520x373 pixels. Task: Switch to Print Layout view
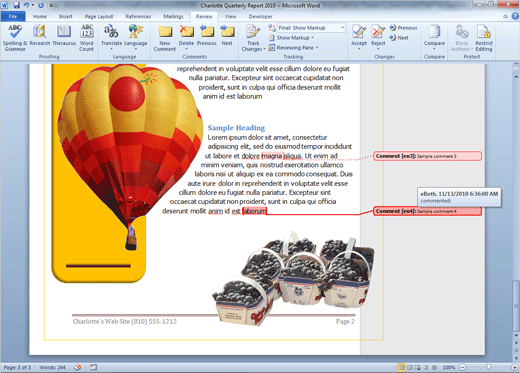click(401, 367)
